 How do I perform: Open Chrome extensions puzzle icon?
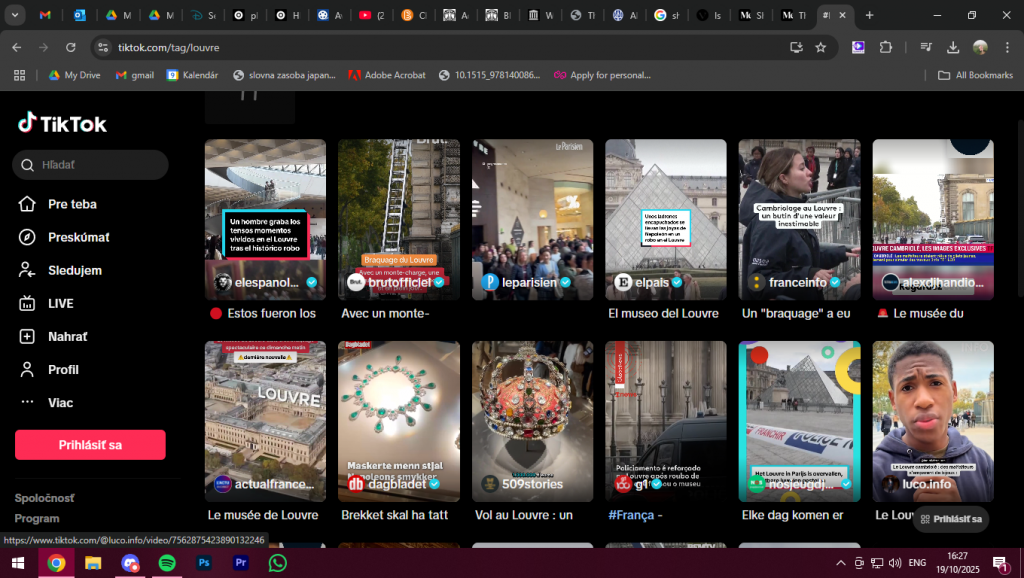pyautogui.click(x=885, y=47)
